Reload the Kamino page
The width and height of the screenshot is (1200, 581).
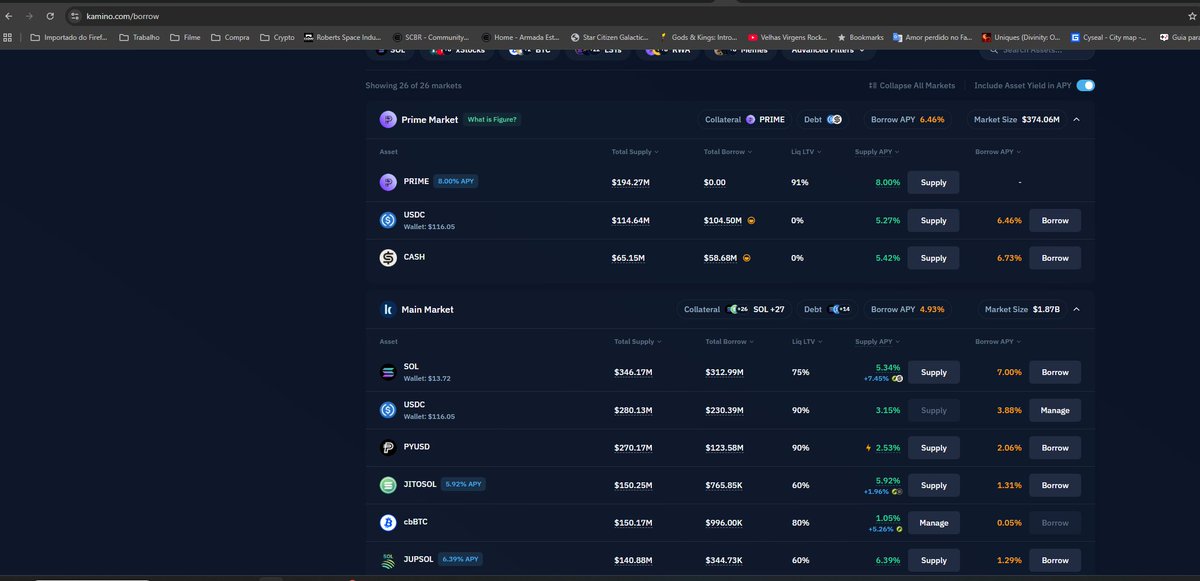(x=50, y=17)
